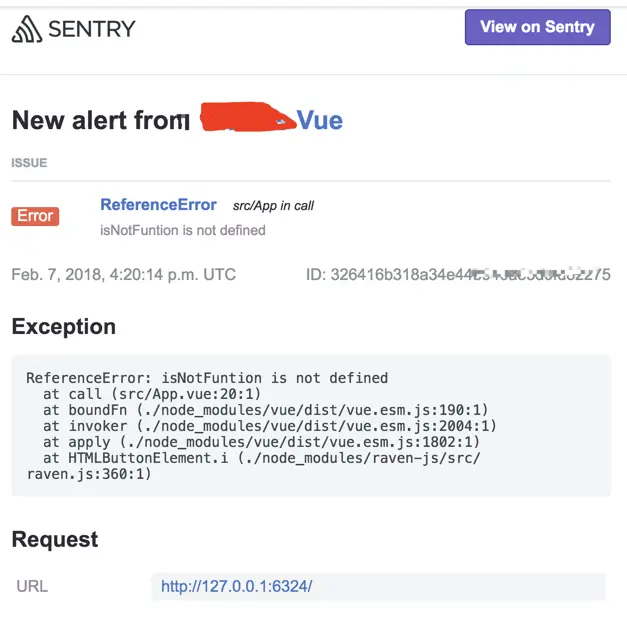Image resolution: width=627 pixels, height=632 pixels.
Task: Click the Exception heading
Action: pos(64,326)
